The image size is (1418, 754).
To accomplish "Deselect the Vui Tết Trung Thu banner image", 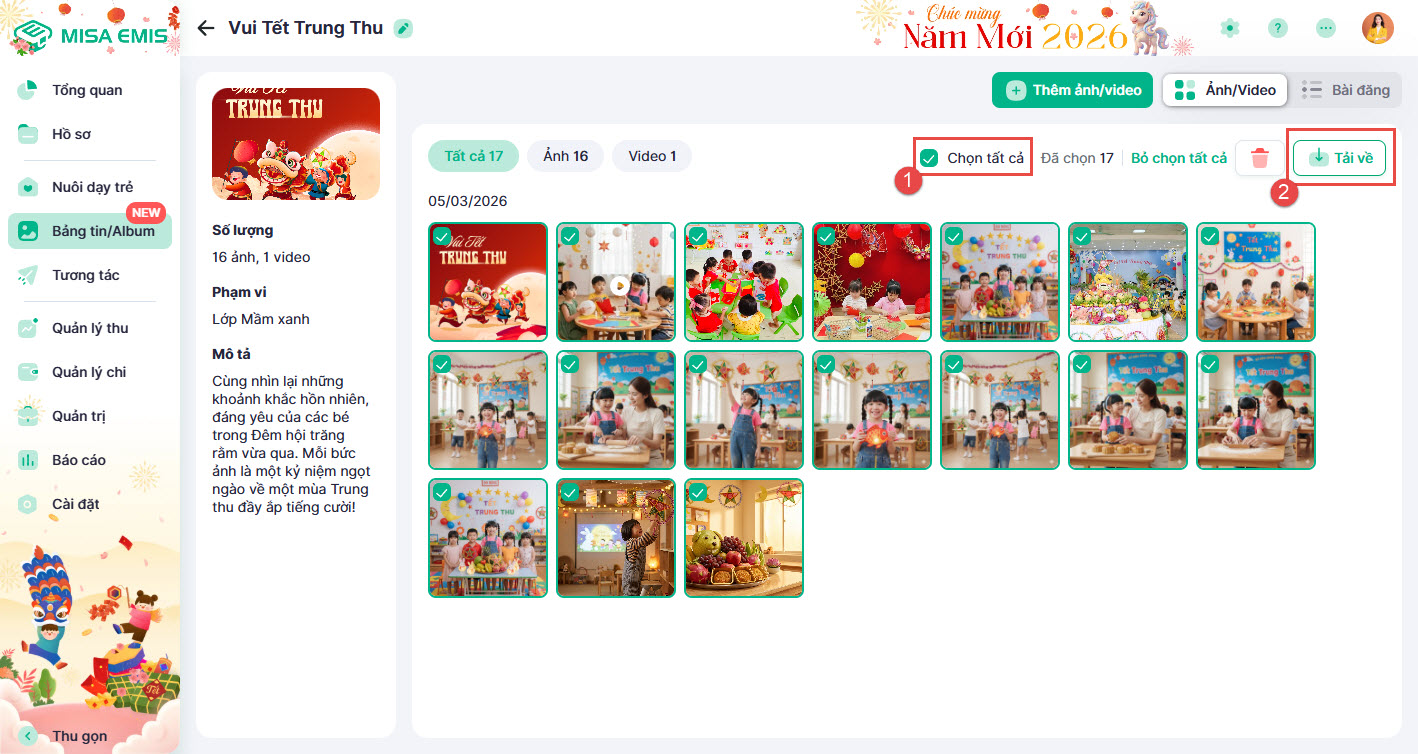I will 441,236.
